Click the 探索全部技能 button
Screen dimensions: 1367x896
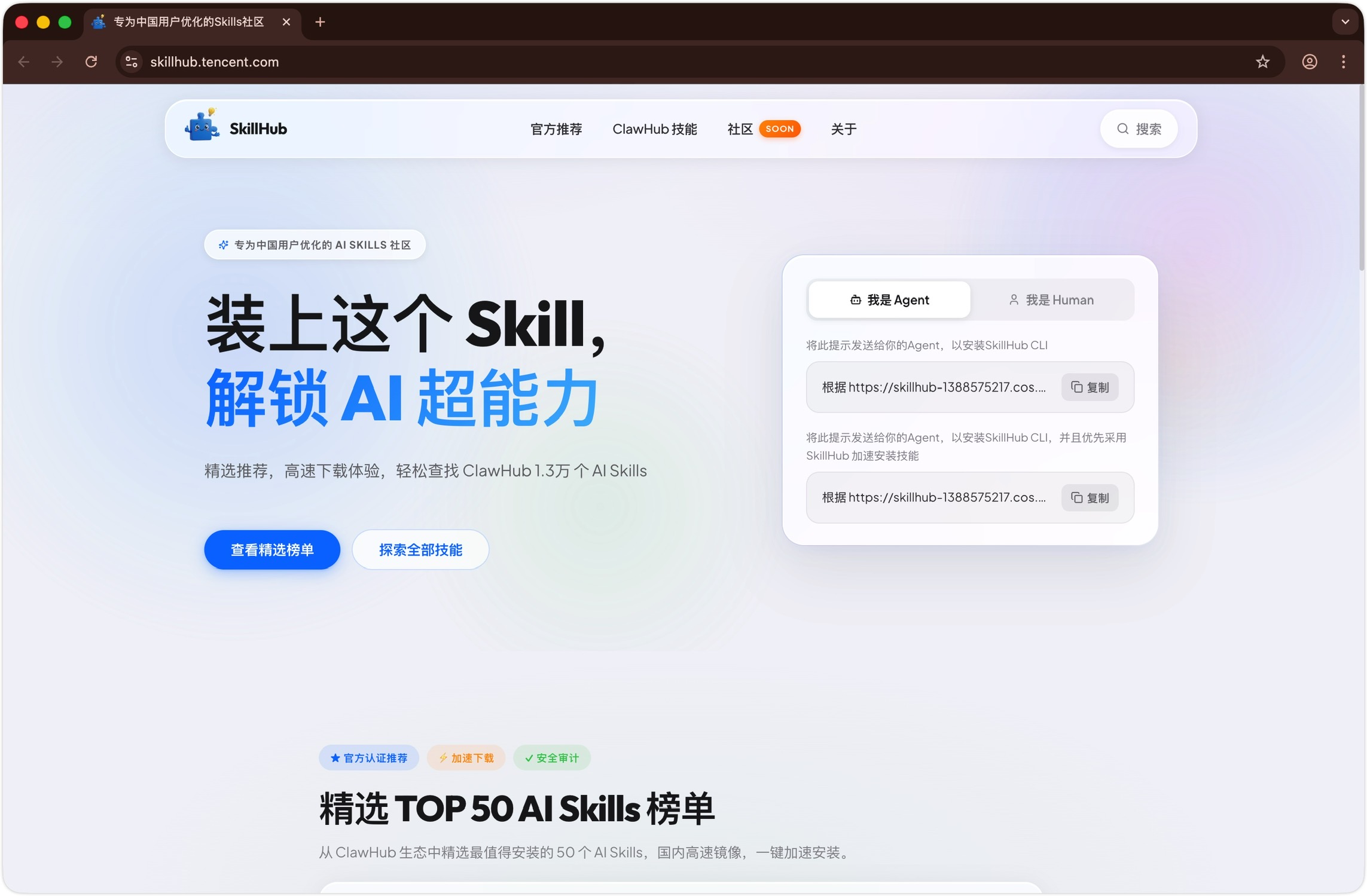420,549
